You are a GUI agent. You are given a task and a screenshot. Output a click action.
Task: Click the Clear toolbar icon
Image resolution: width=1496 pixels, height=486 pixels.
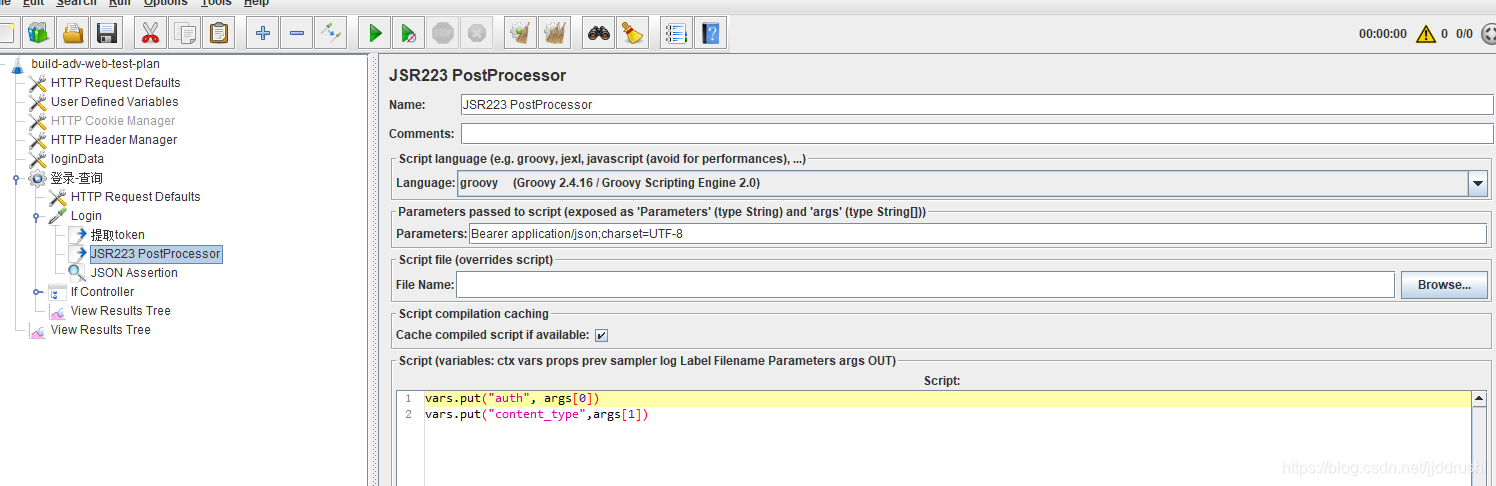coord(520,33)
